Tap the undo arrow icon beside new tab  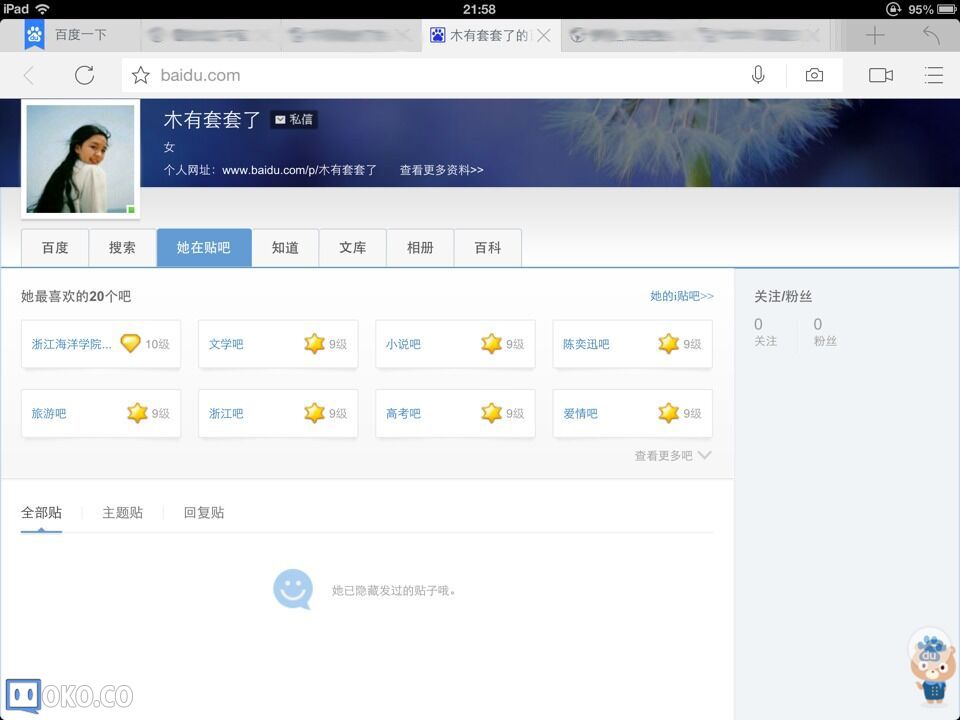click(x=931, y=36)
